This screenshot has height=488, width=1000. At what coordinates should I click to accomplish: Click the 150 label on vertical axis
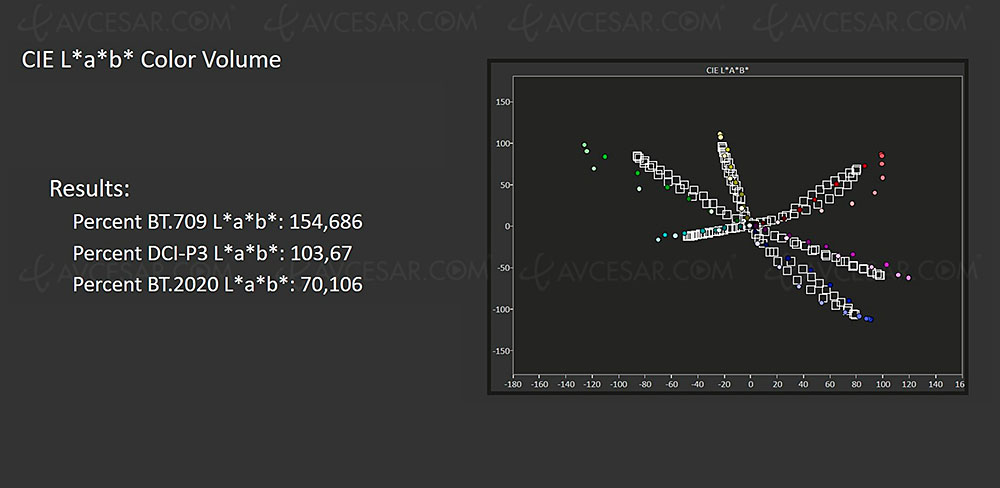[x=503, y=102]
